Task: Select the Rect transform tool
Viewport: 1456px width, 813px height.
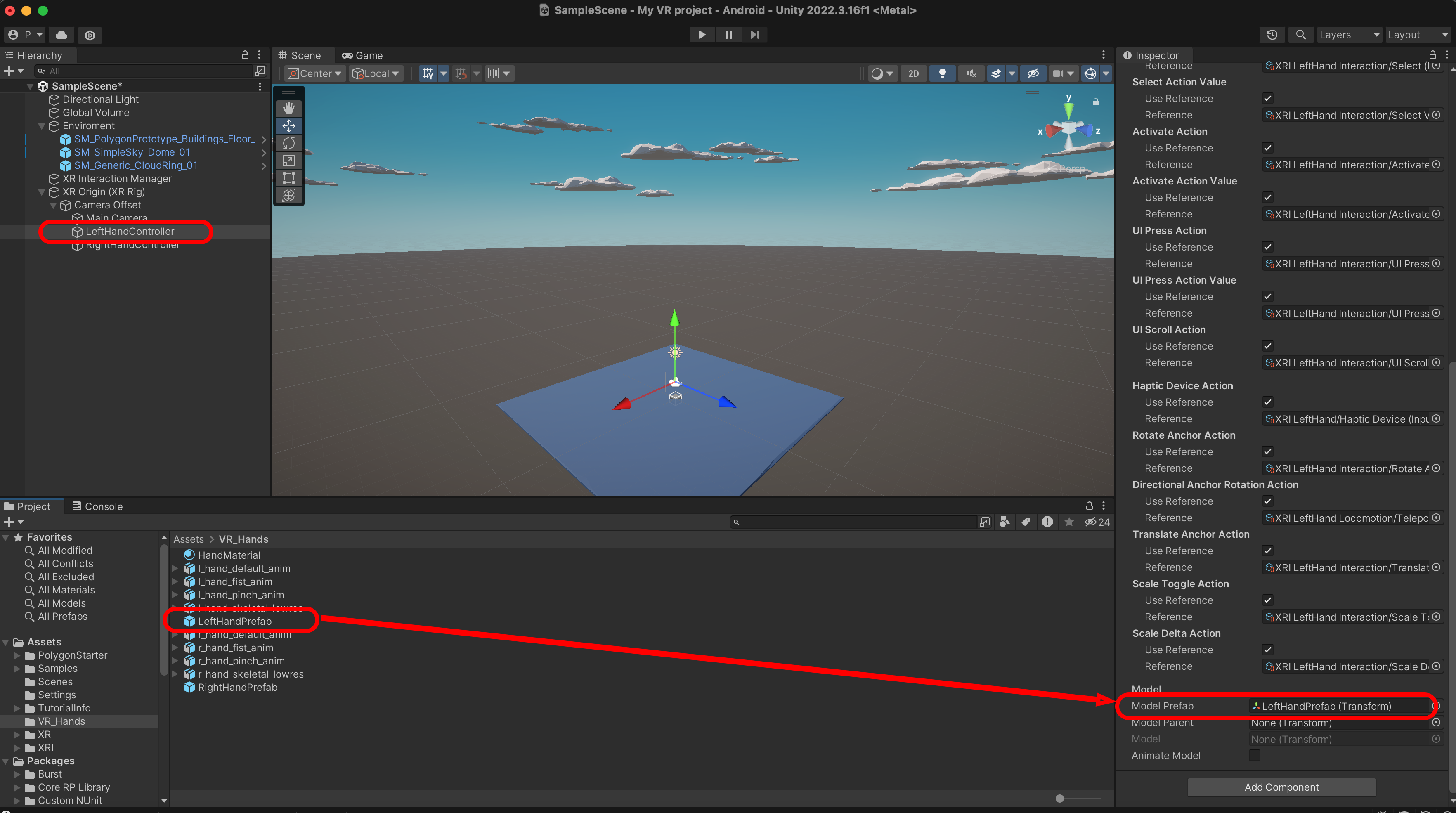Action: 288,178
